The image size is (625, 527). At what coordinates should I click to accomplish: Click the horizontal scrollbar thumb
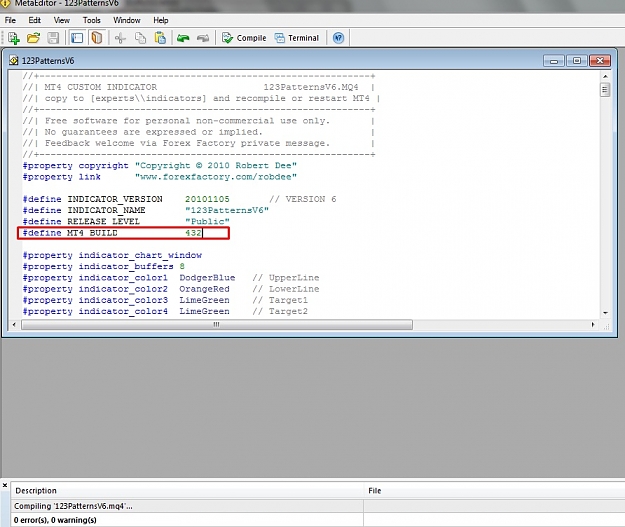click(x=217, y=325)
